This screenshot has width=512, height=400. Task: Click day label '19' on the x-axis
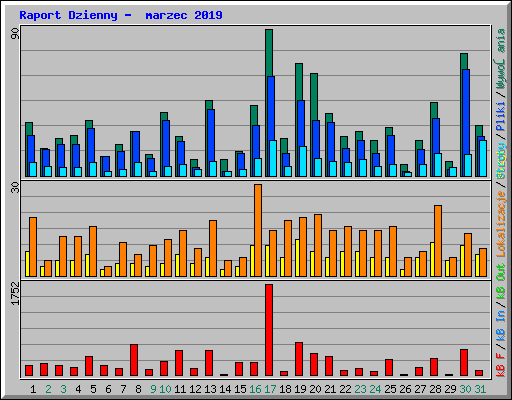(300, 389)
